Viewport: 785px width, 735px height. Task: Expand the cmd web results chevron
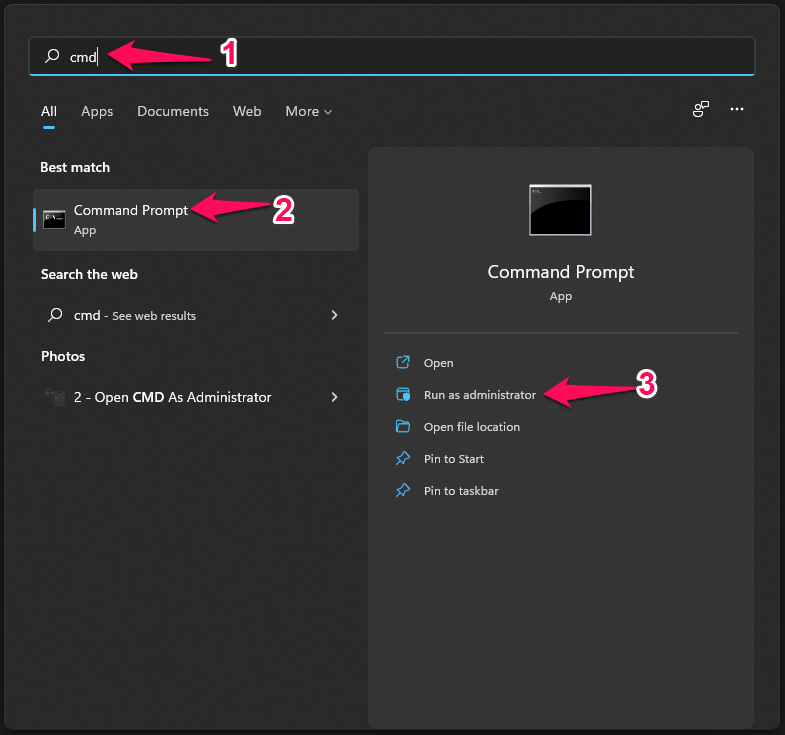click(334, 315)
